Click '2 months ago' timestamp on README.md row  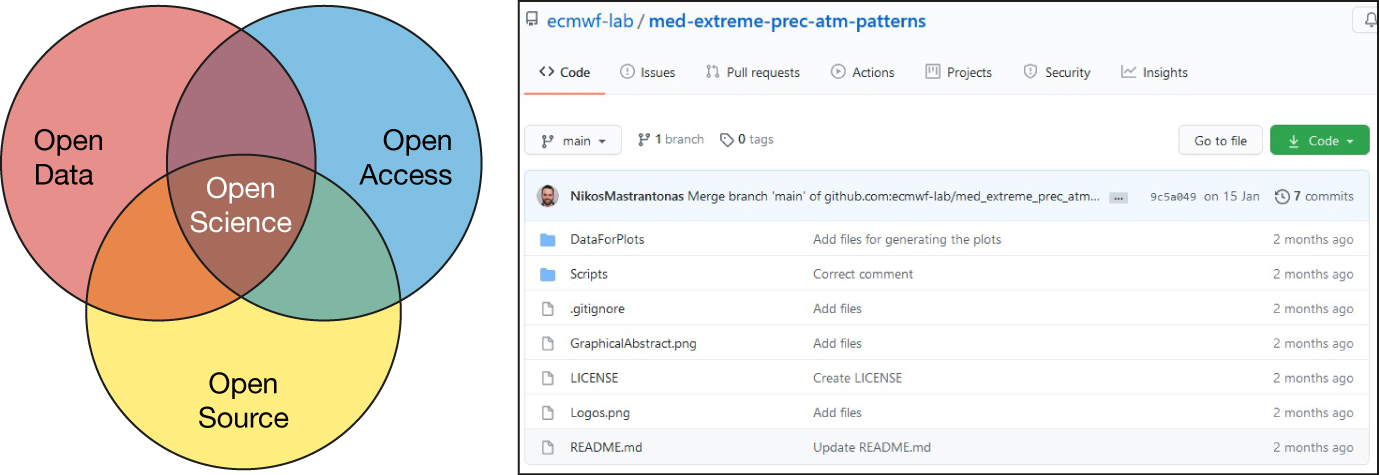click(x=1313, y=447)
